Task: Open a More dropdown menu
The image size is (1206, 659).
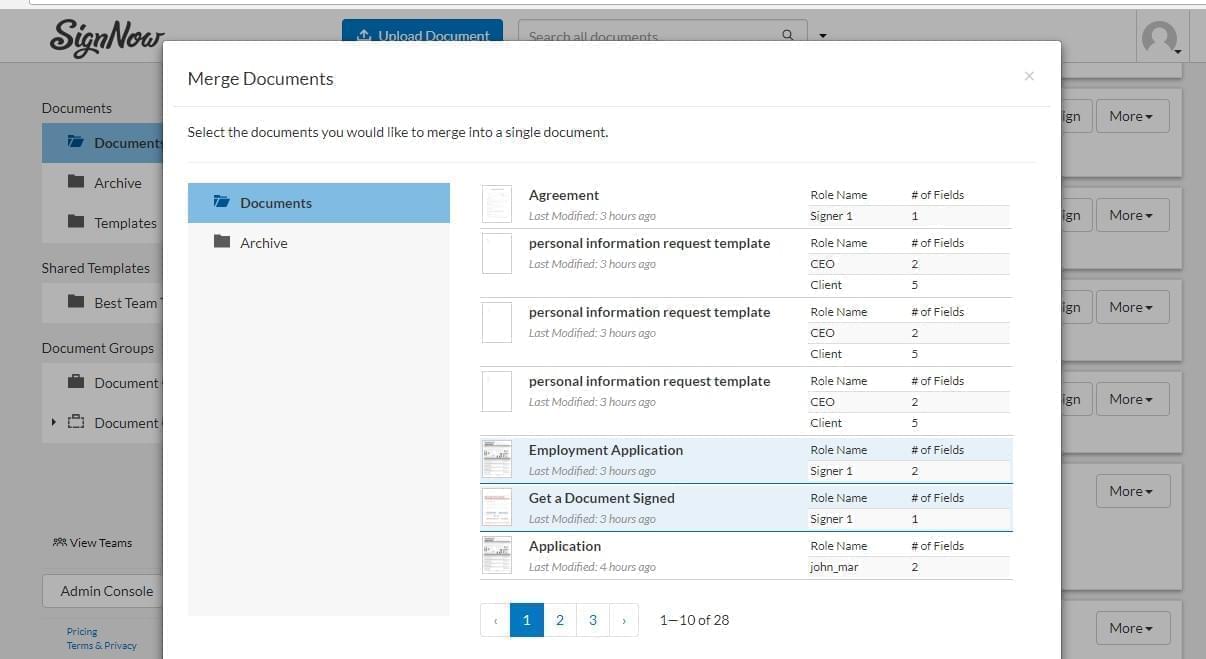Action: pos(1131,116)
